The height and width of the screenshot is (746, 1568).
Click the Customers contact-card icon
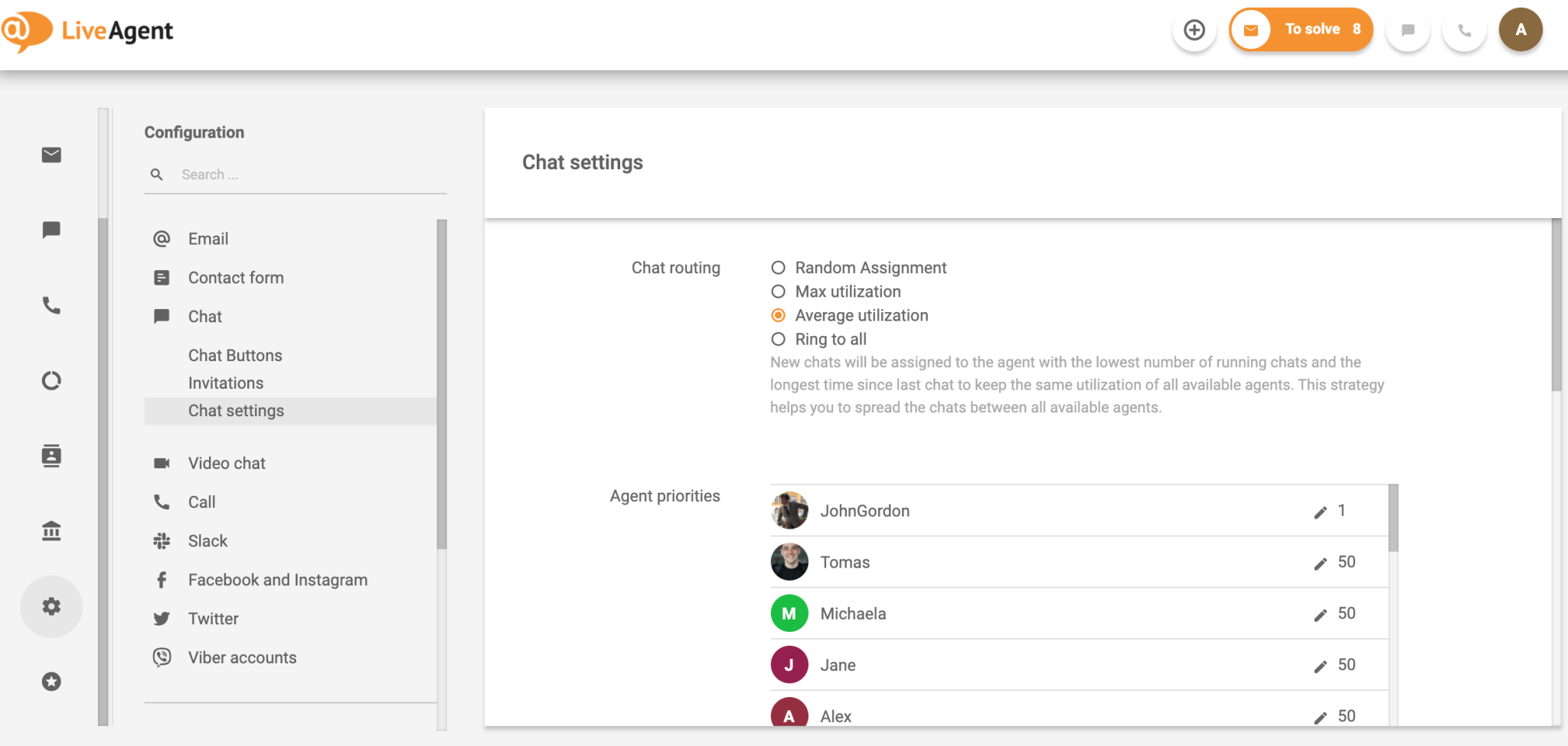tap(51, 455)
